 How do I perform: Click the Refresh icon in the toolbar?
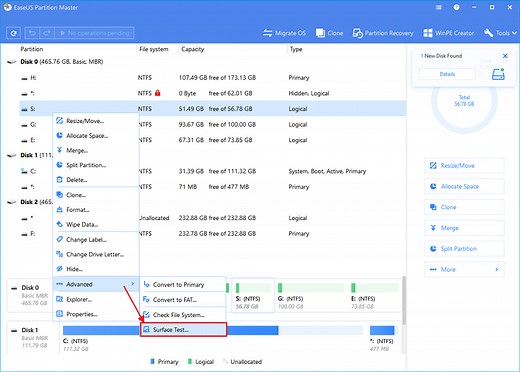pyautogui.click(x=14, y=33)
